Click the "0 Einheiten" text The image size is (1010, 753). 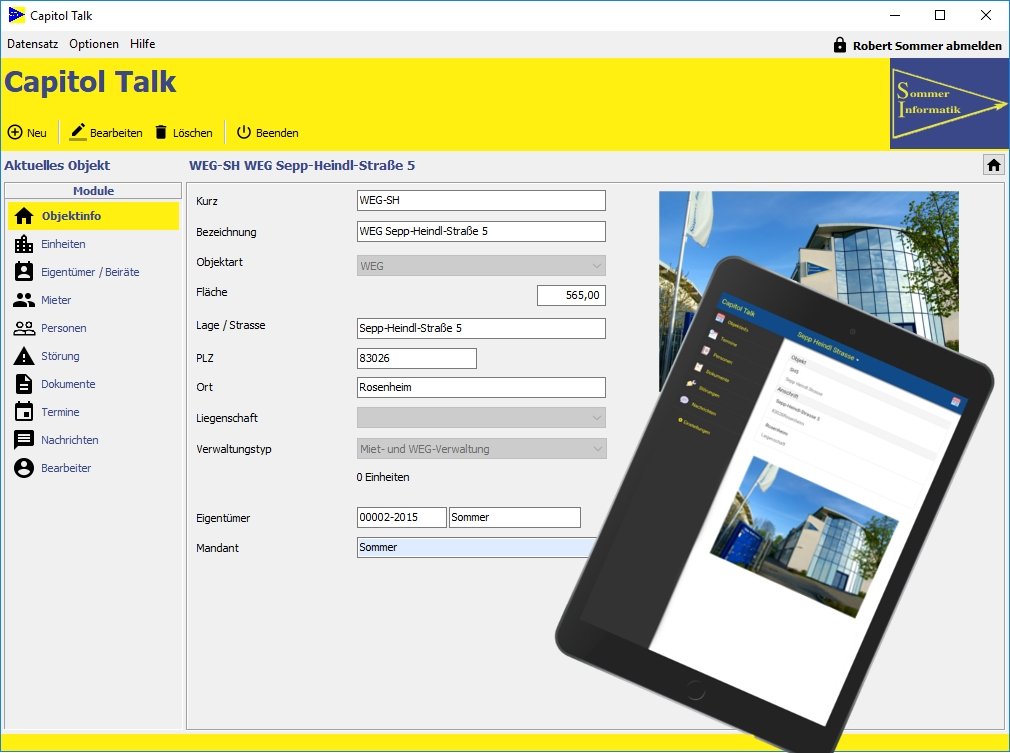point(383,477)
